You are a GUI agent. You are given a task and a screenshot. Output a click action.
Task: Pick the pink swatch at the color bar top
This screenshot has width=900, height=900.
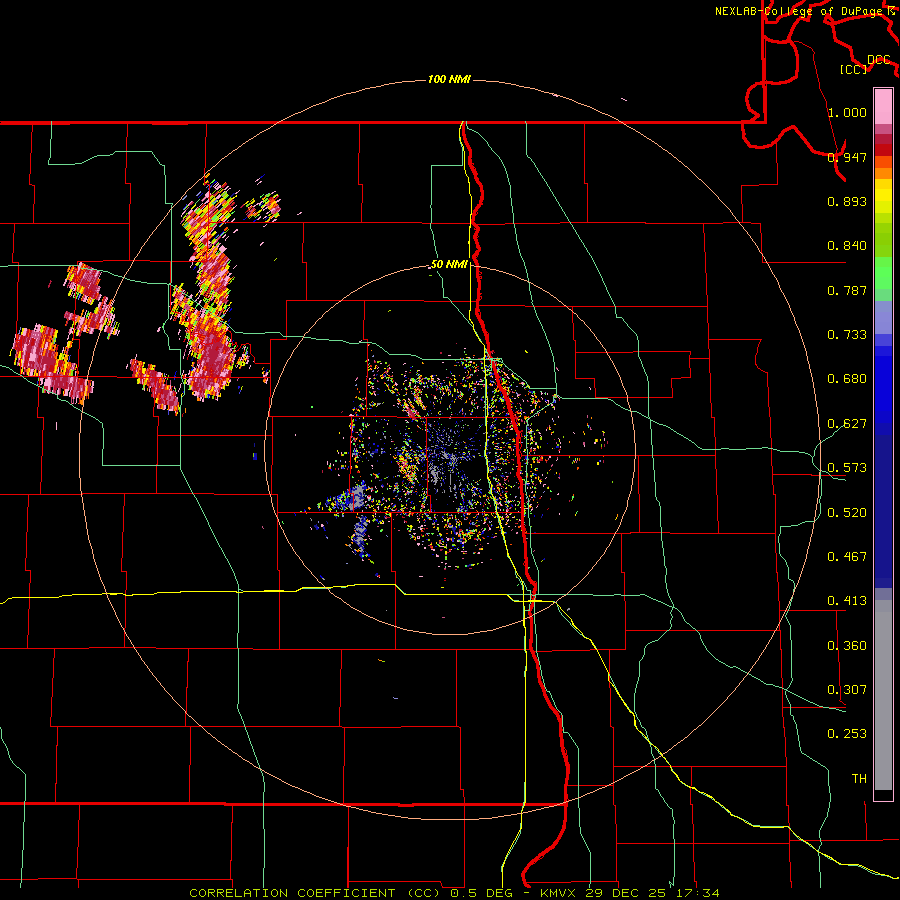883,106
